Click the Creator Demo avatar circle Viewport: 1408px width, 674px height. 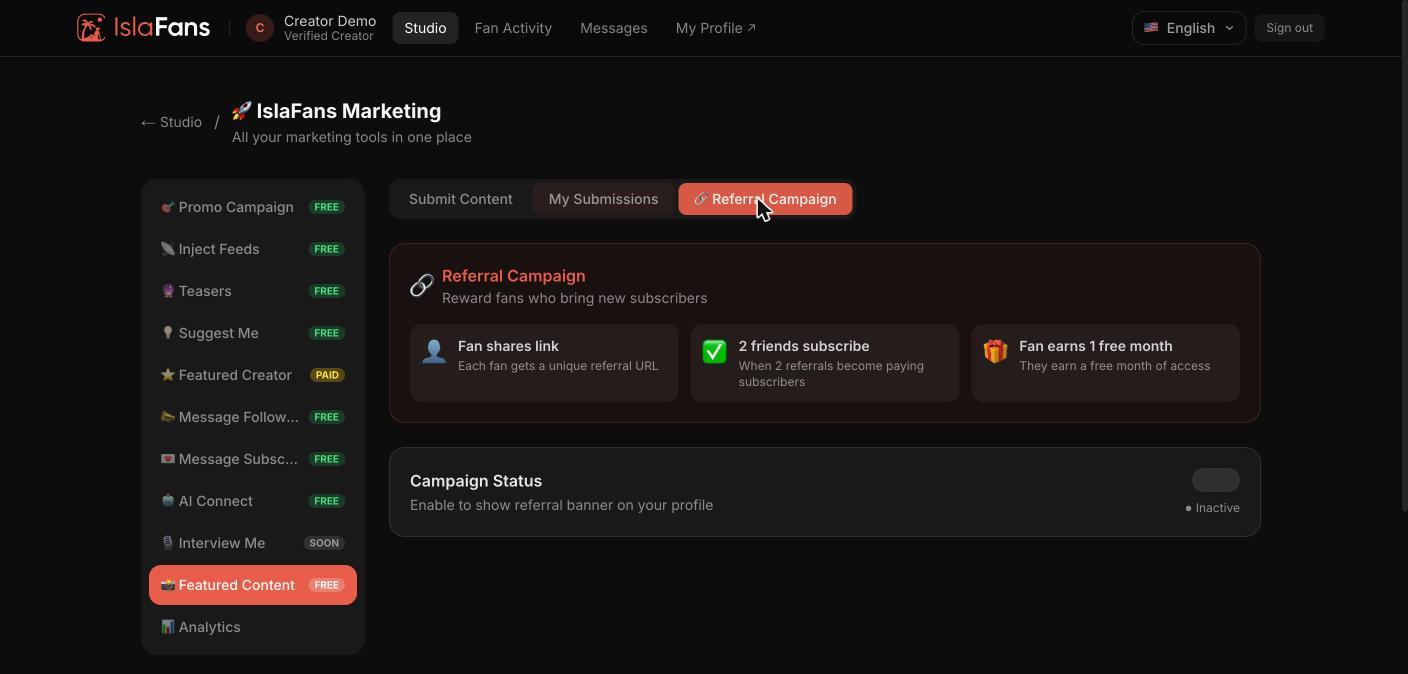point(260,28)
